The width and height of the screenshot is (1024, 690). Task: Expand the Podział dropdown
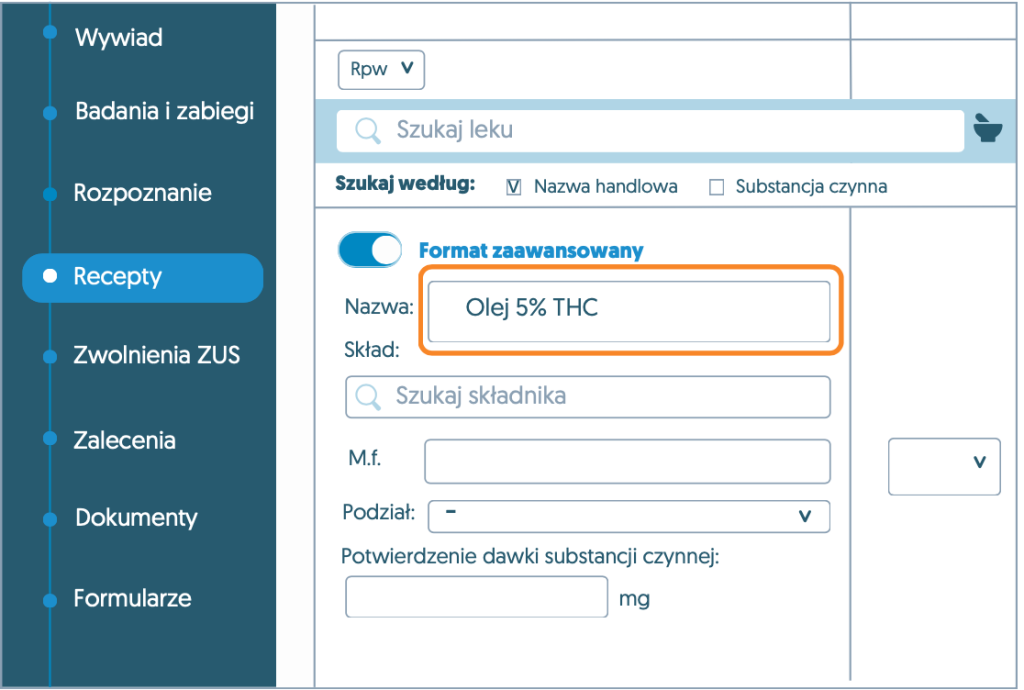(x=628, y=516)
